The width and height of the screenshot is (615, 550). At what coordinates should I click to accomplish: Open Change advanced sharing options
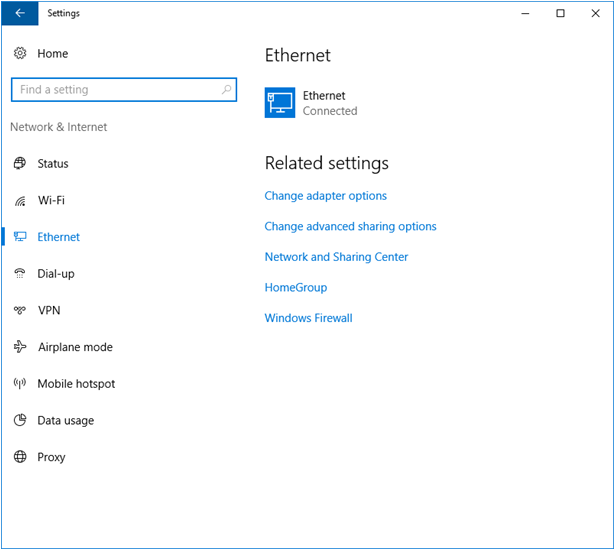pos(350,227)
